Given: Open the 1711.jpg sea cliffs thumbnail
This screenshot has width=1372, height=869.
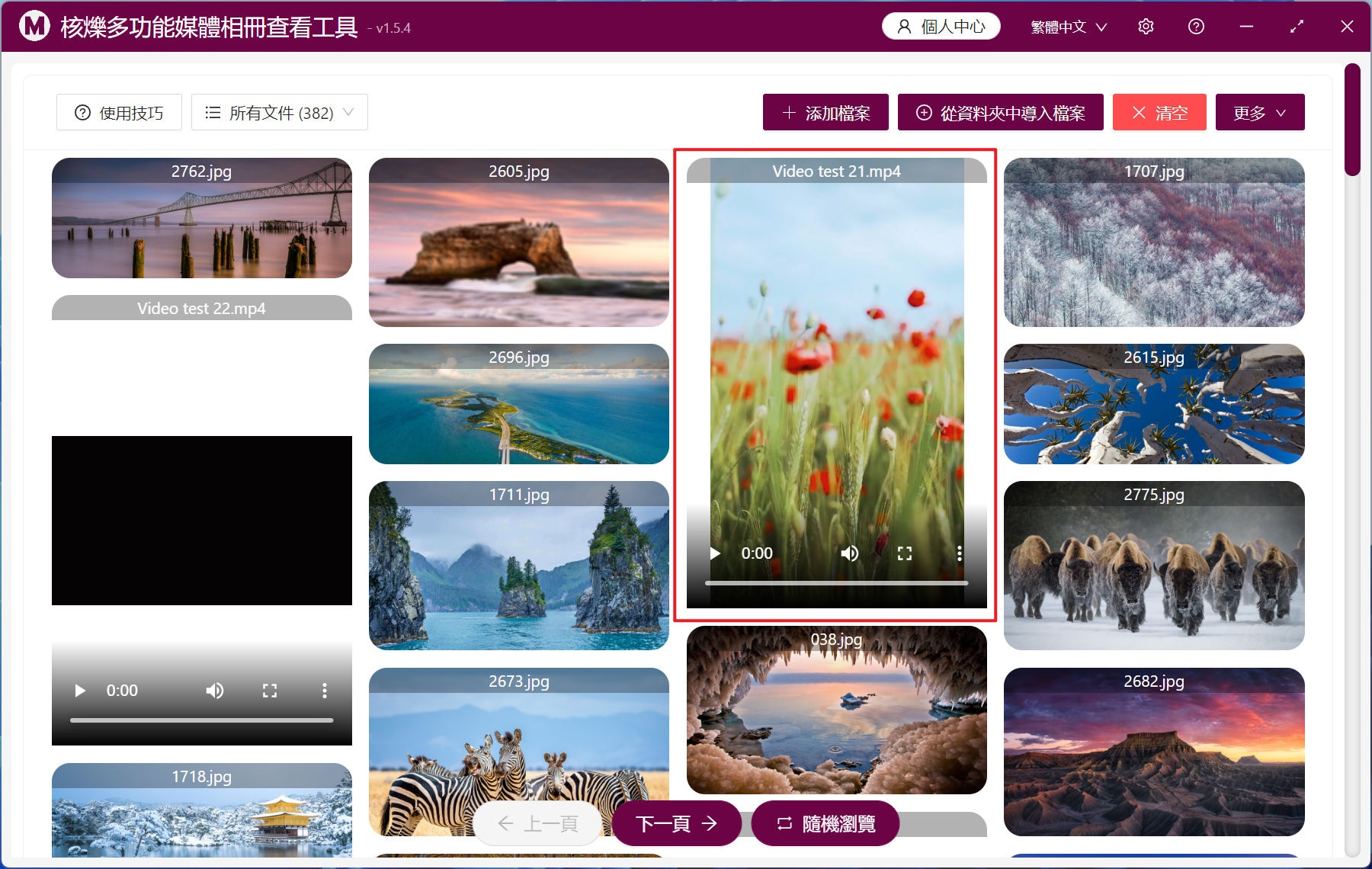Looking at the screenshot, I should pyautogui.click(x=519, y=566).
